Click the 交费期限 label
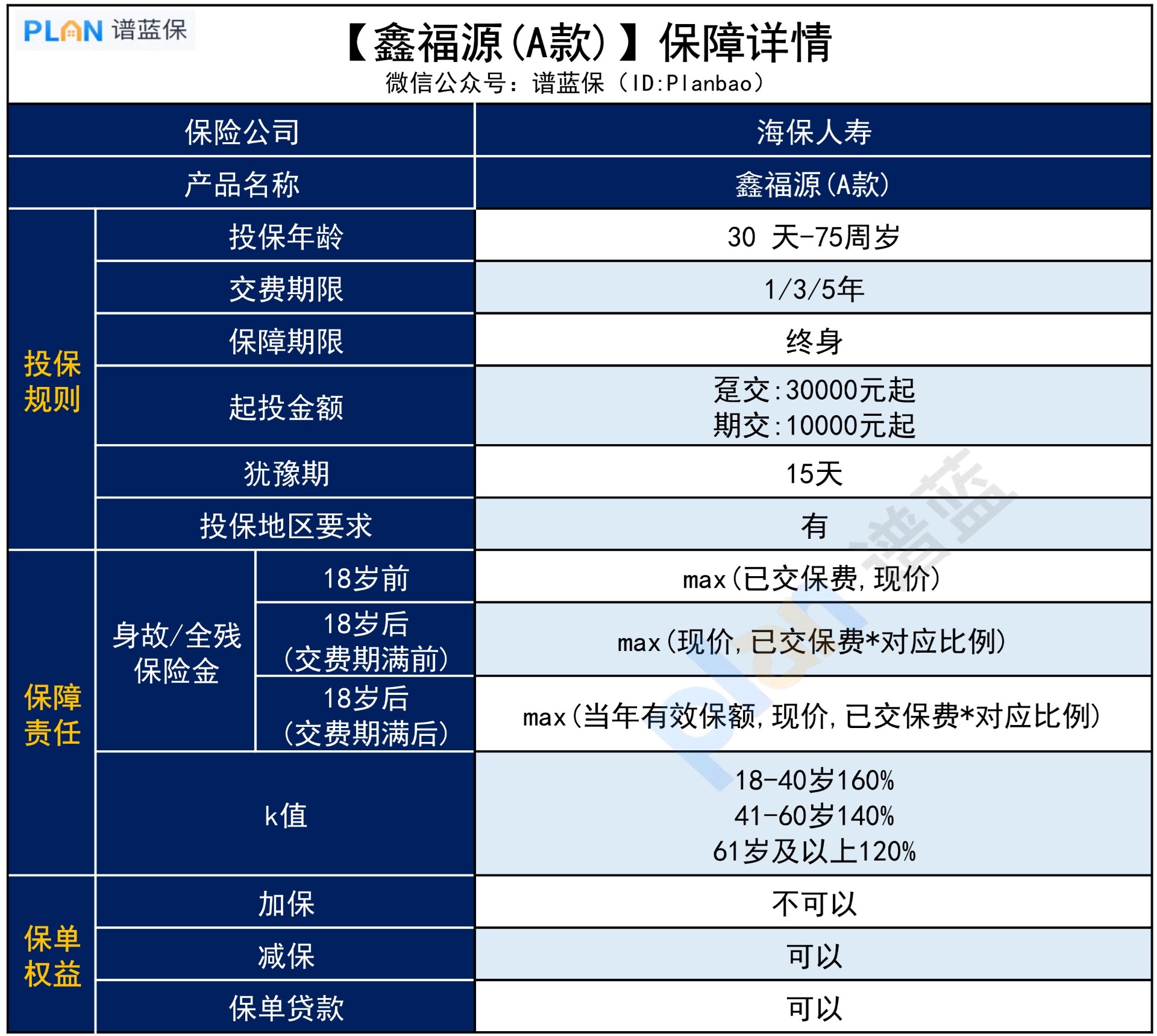Viewport: 1157px width, 1036px height. pos(286,289)
